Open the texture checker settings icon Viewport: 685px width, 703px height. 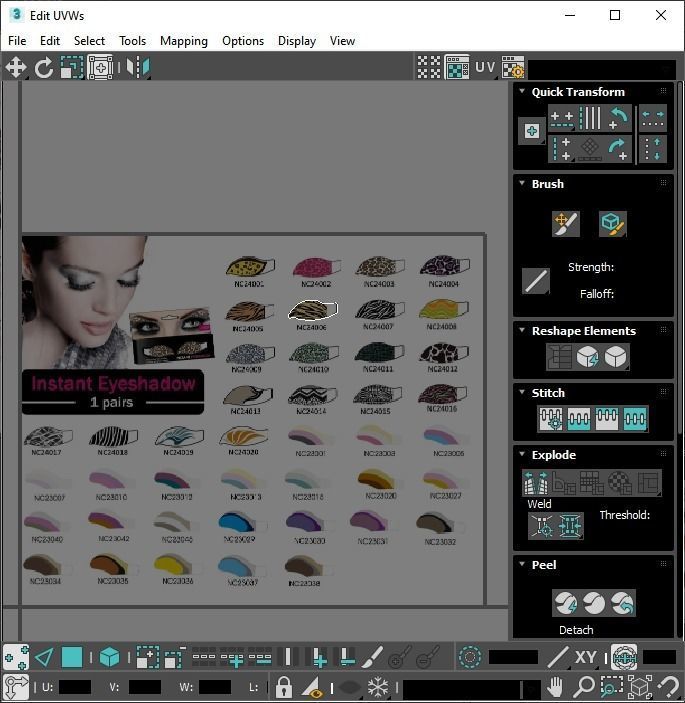pos(513,67)
